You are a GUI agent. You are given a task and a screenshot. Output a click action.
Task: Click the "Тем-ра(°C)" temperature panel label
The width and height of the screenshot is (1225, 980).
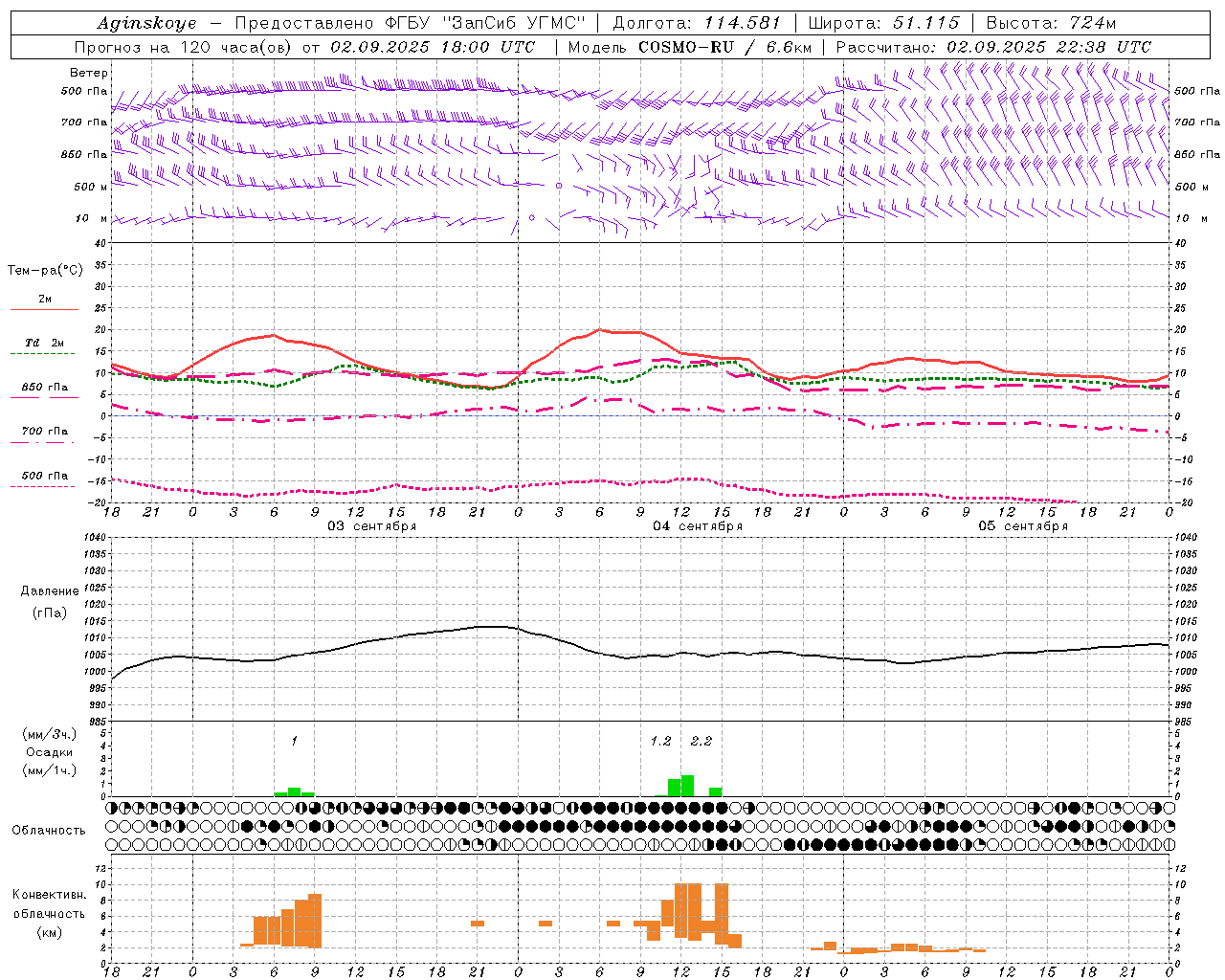click(45, 271)
